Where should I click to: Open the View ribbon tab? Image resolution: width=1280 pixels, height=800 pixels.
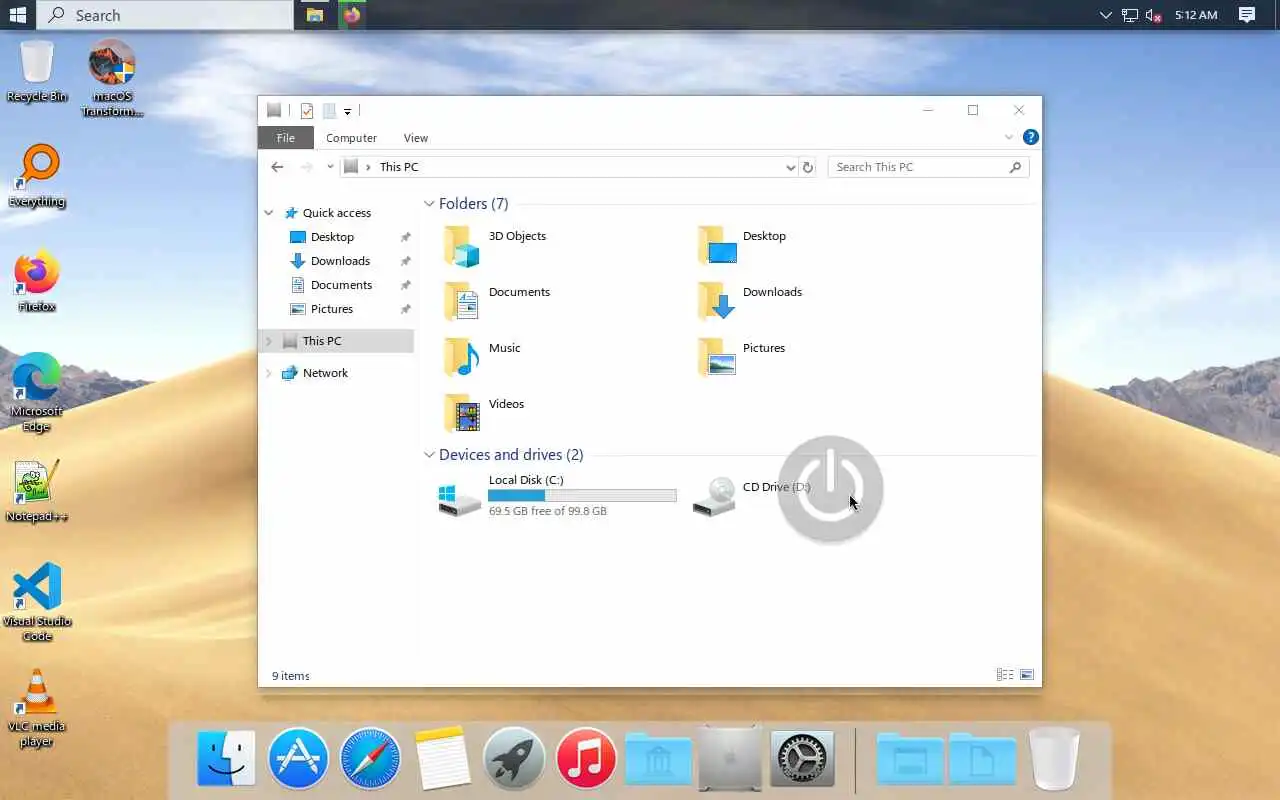(x=416, y=138)
